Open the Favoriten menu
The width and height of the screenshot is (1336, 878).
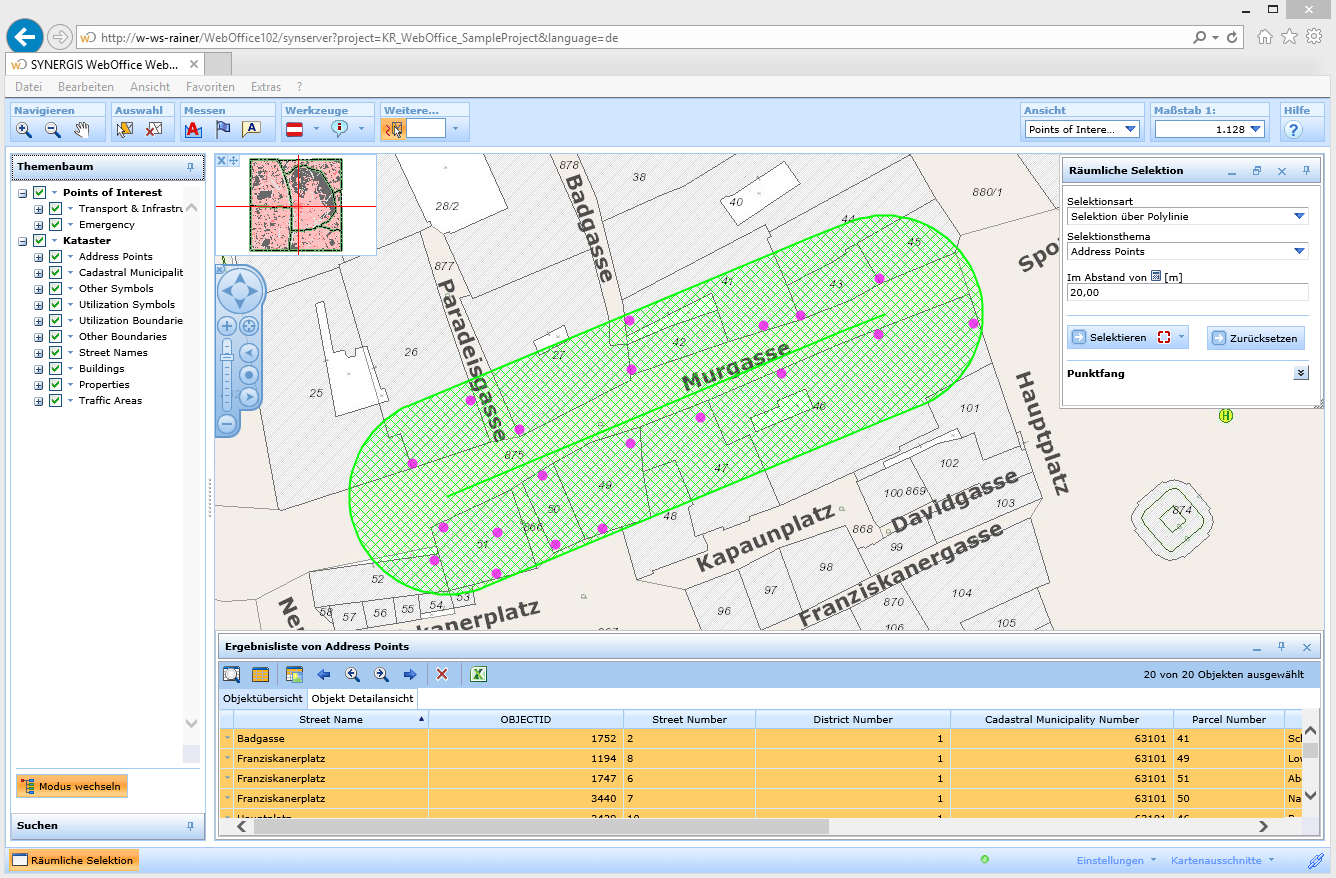coord(210,87)
